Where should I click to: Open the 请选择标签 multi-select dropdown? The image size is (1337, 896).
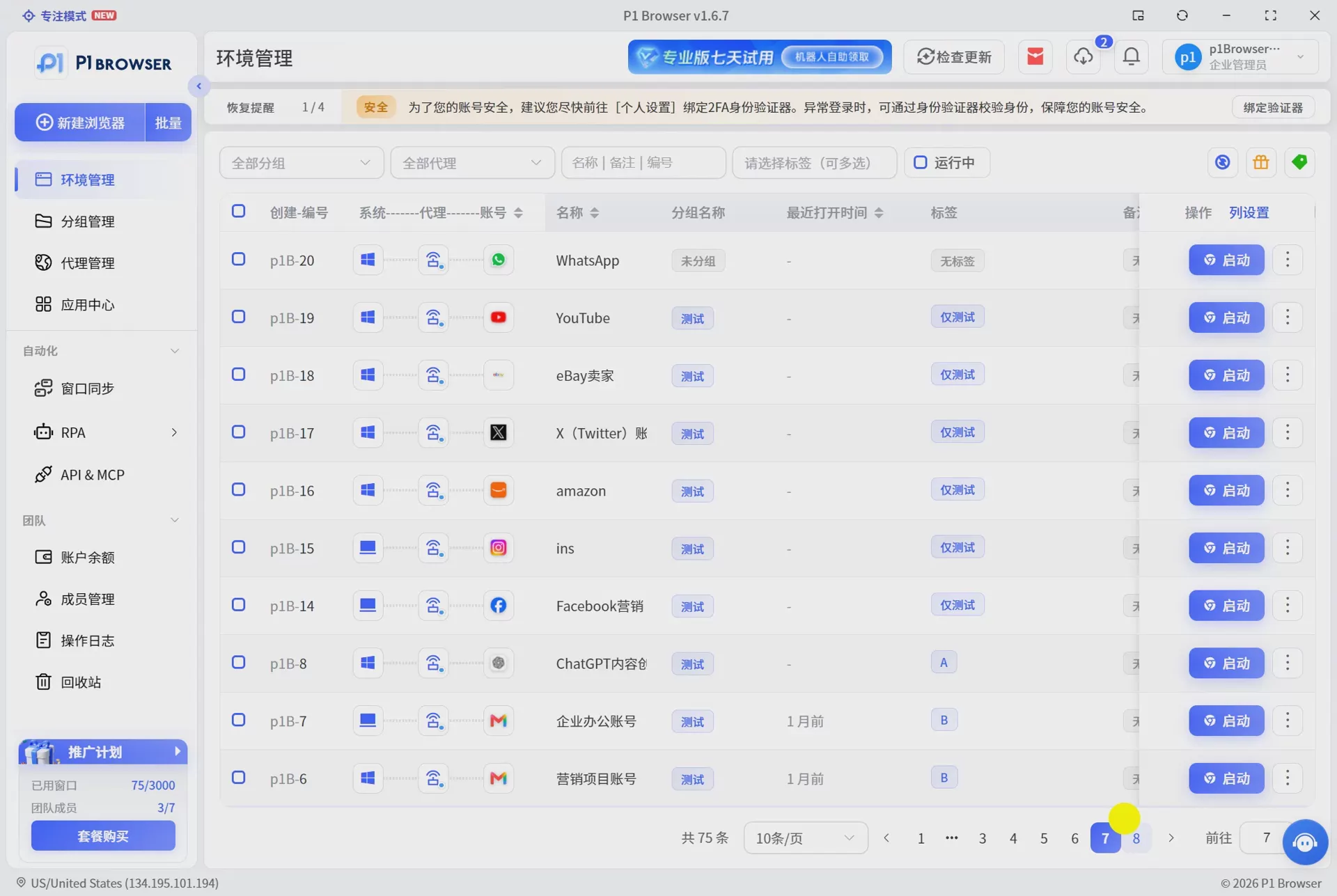[814, 163]
